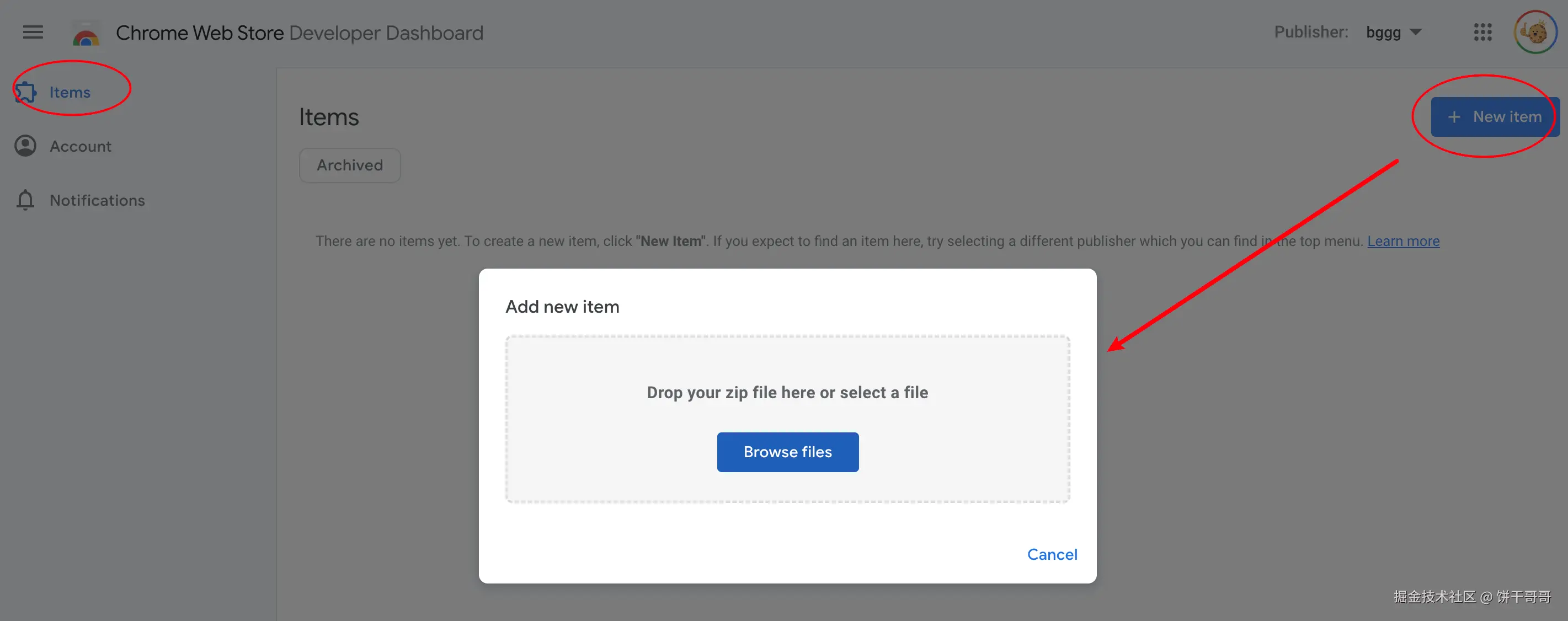The width and height of the screenshot is (1568, 621).
Task: Click the Notifications bell icon
Action: point(25,200)
